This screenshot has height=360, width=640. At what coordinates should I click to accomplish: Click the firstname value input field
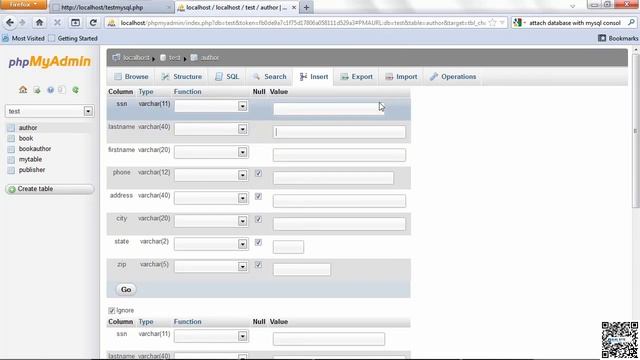point(339,155)
